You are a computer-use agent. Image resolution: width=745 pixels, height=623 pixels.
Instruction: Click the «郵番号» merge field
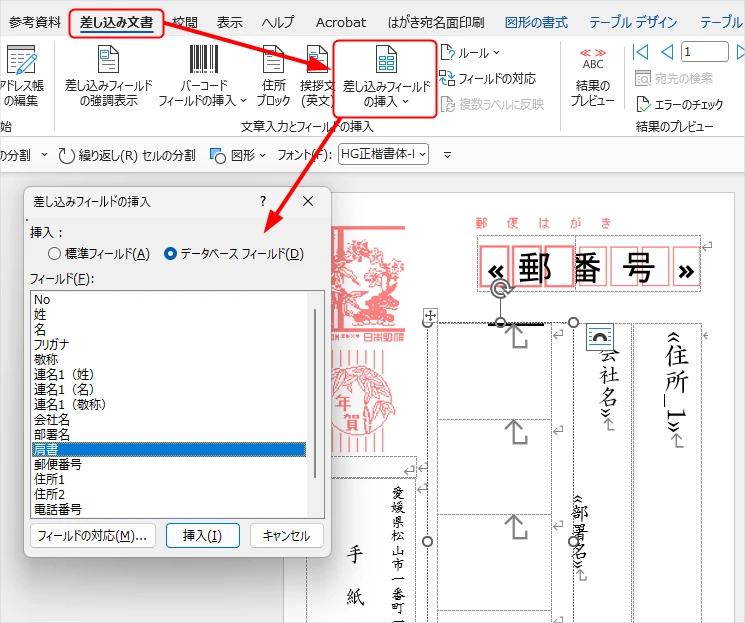click(x=589, y=268)
